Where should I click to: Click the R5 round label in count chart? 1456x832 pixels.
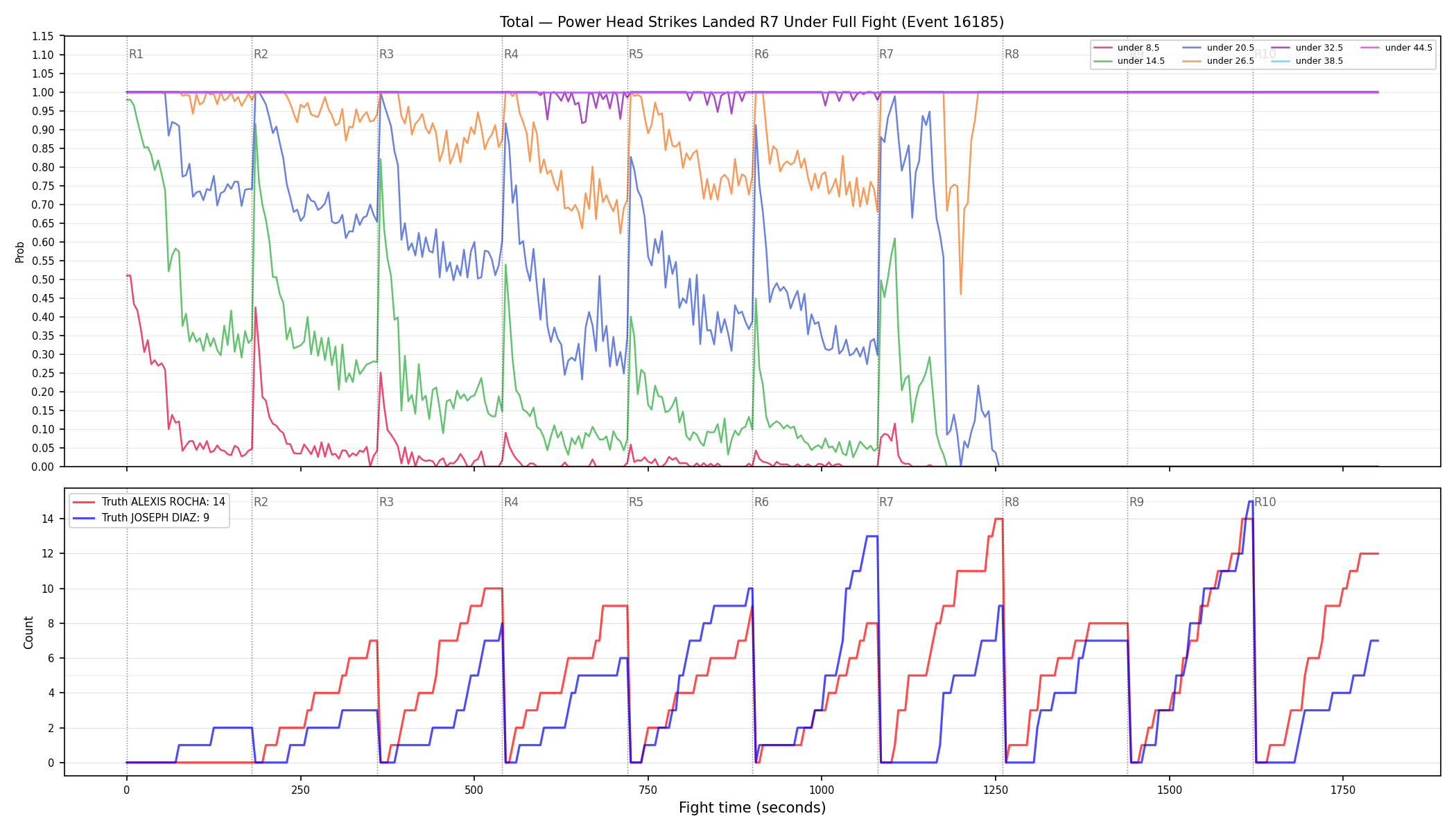click(x=636, y=502)
